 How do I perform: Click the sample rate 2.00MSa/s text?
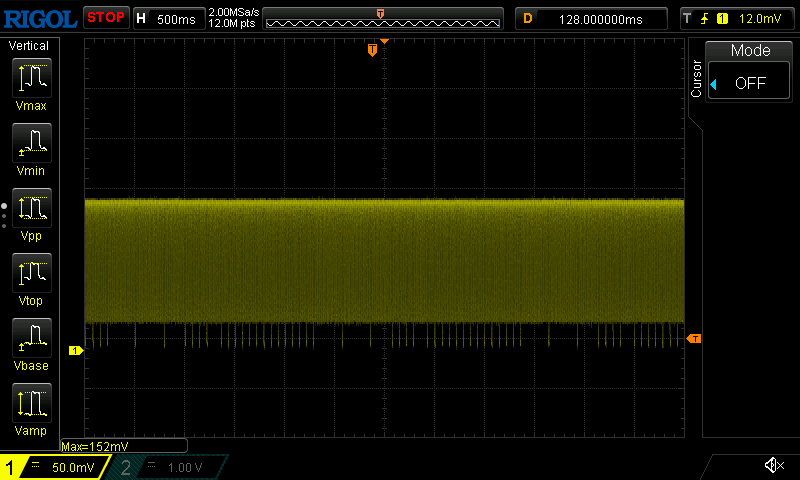coord(234,12)
